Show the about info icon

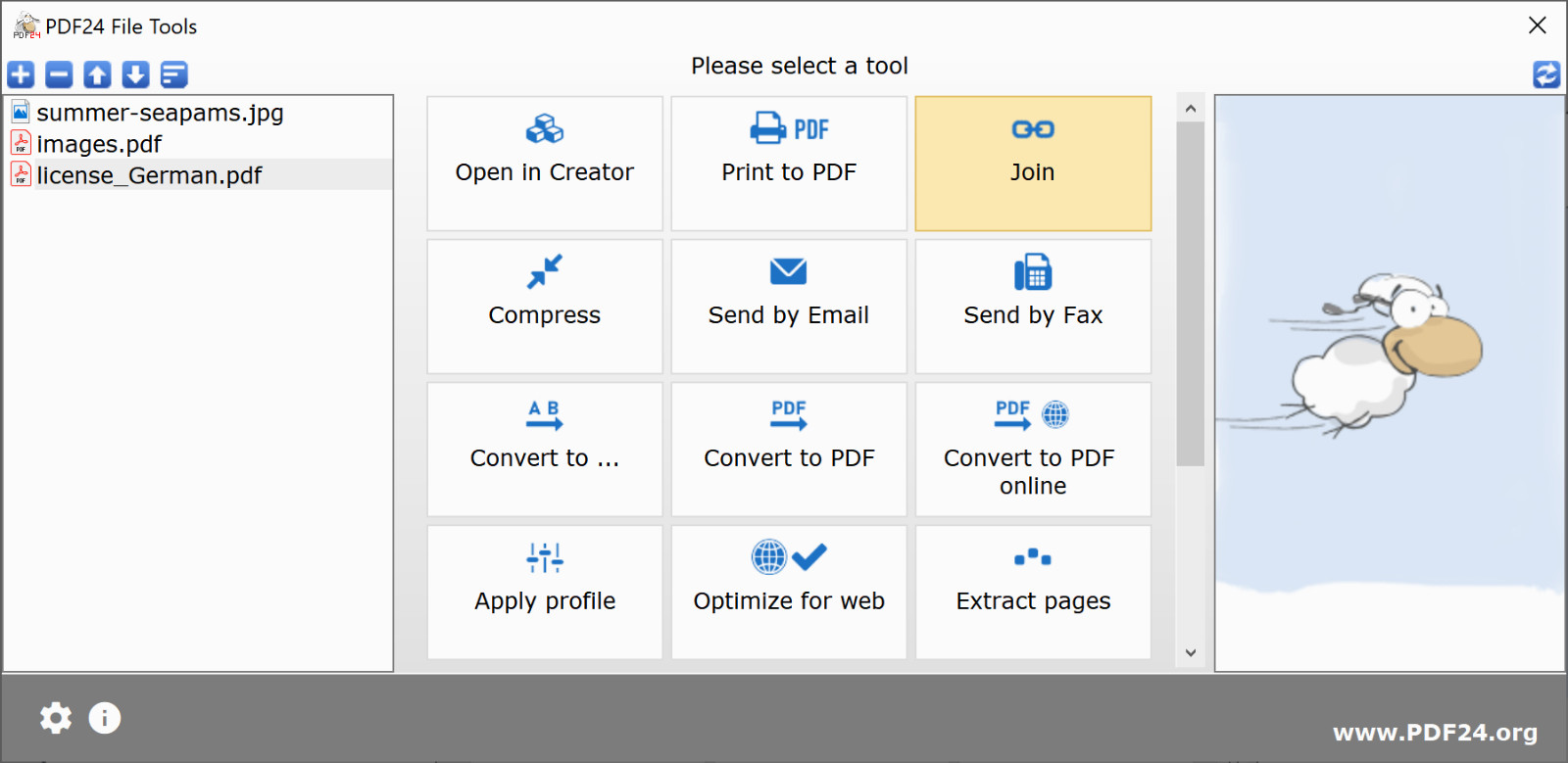(105, 718)
